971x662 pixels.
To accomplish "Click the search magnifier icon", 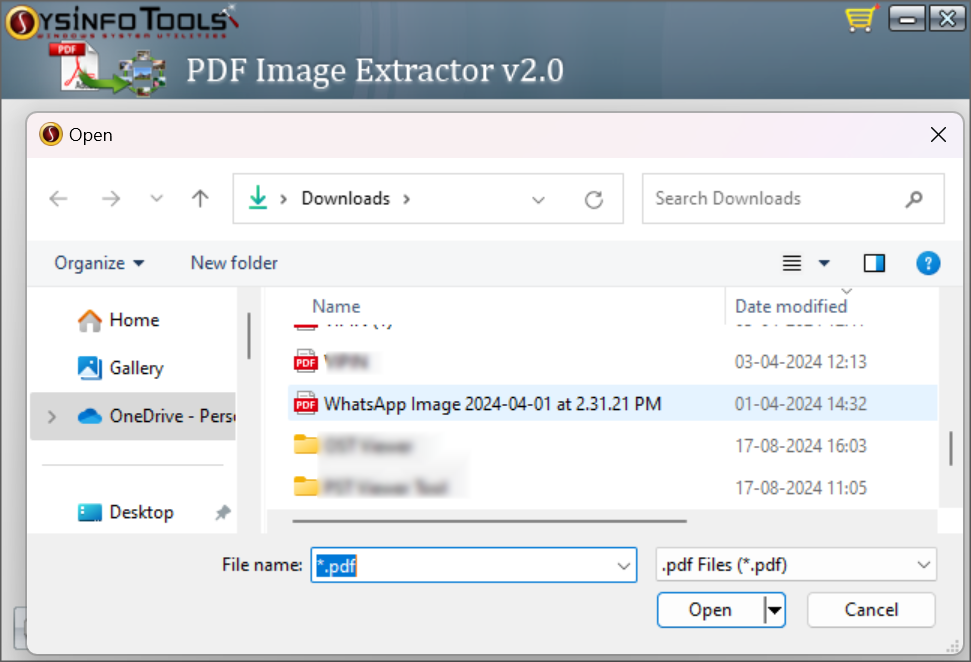I will [914, 199].
